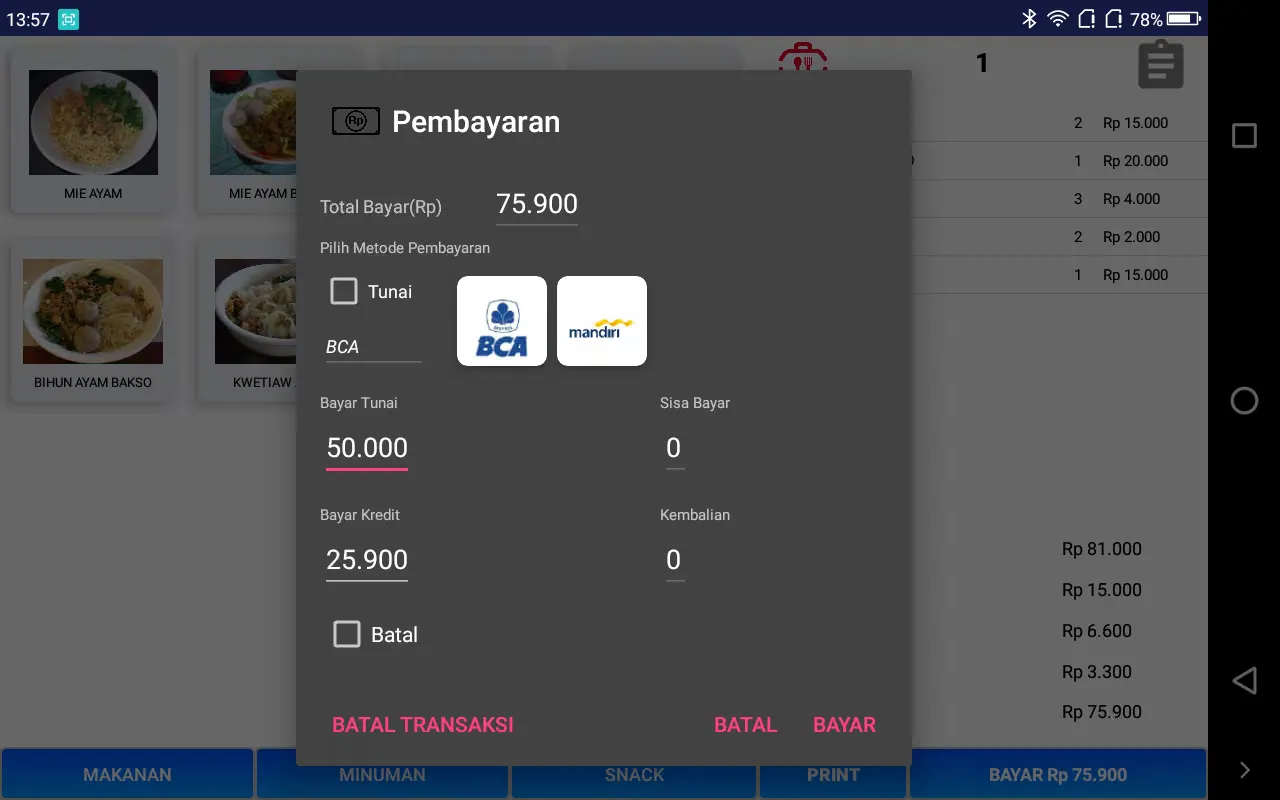Screen dimensions: 1280x800
Task: Tap the red restaurant table icon
Action: 803,57
